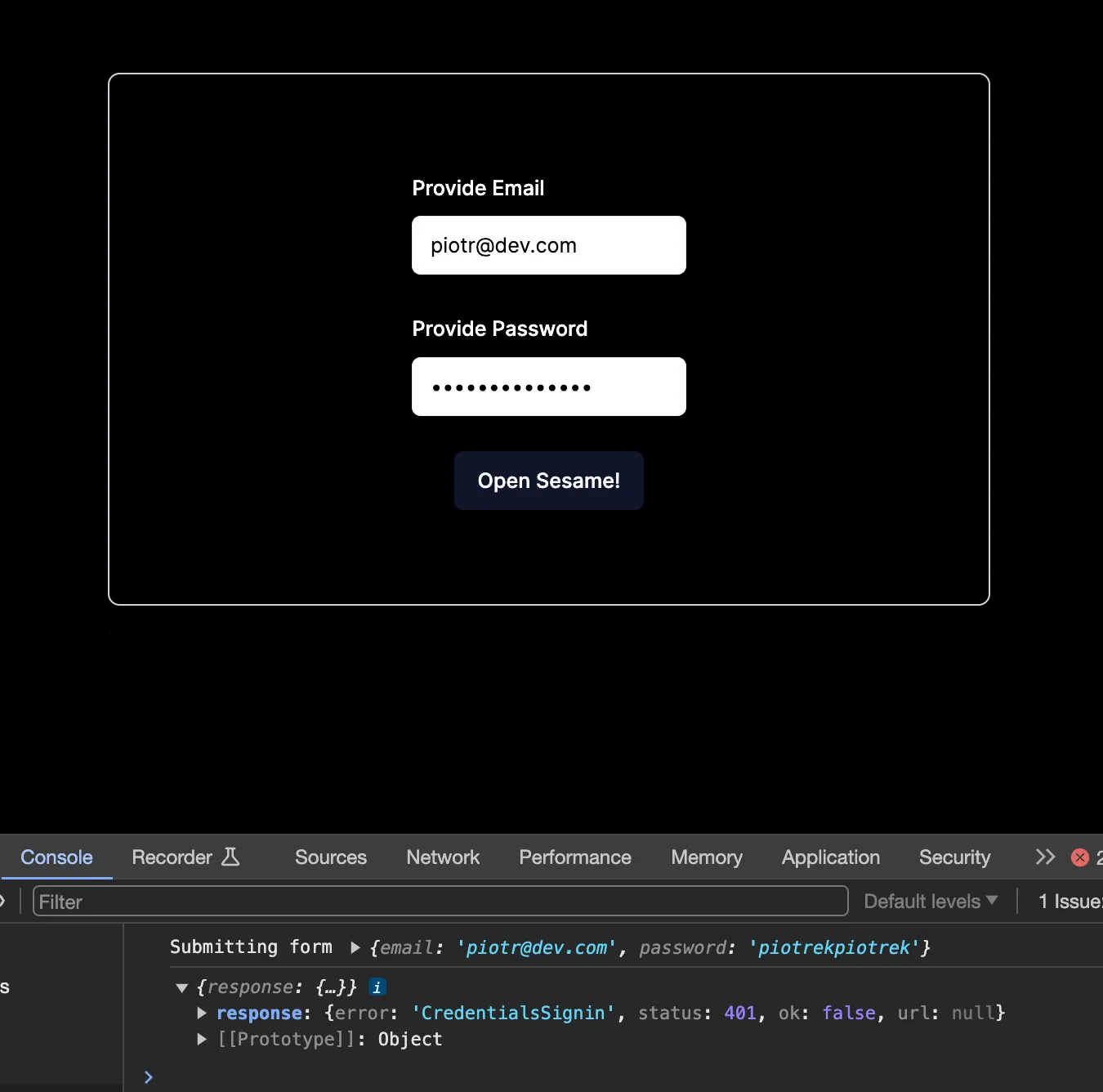
Task: Select the Application tab
Action: [830, 857]
